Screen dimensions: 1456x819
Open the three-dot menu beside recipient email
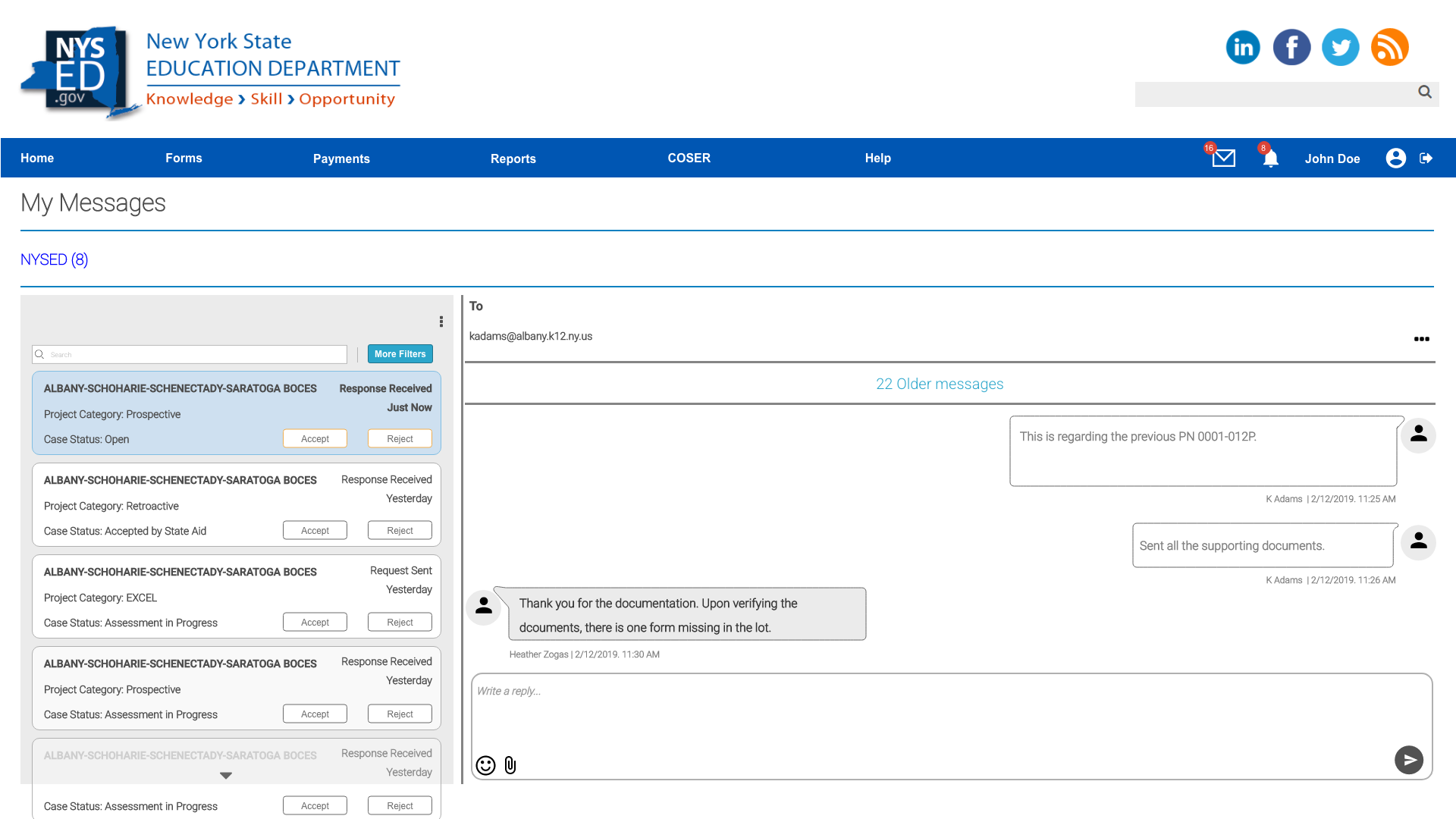click(x=1421, y=339)
